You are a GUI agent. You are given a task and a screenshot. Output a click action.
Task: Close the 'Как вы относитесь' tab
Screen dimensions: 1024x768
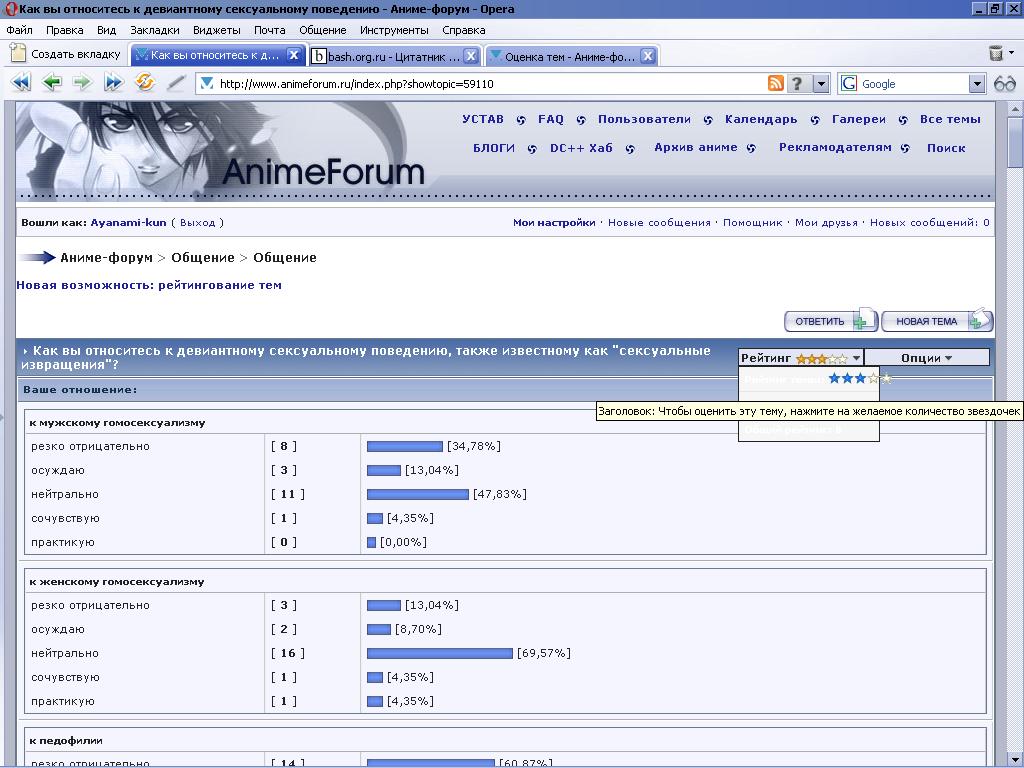(294, 56)
